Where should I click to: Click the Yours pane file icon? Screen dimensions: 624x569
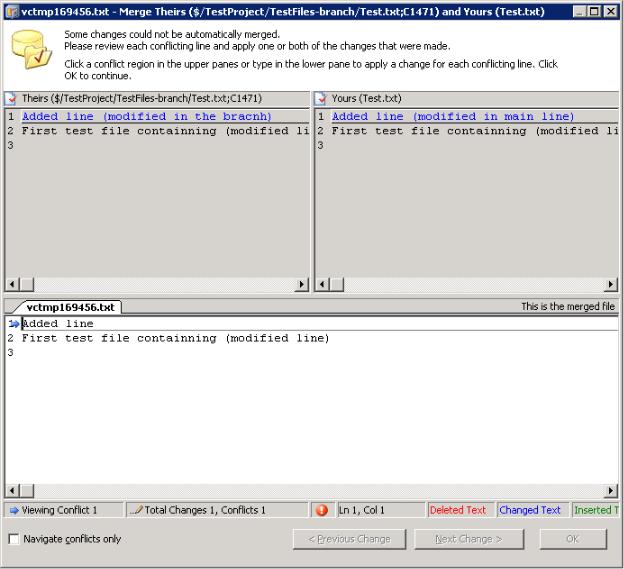(x=320, y=98)
